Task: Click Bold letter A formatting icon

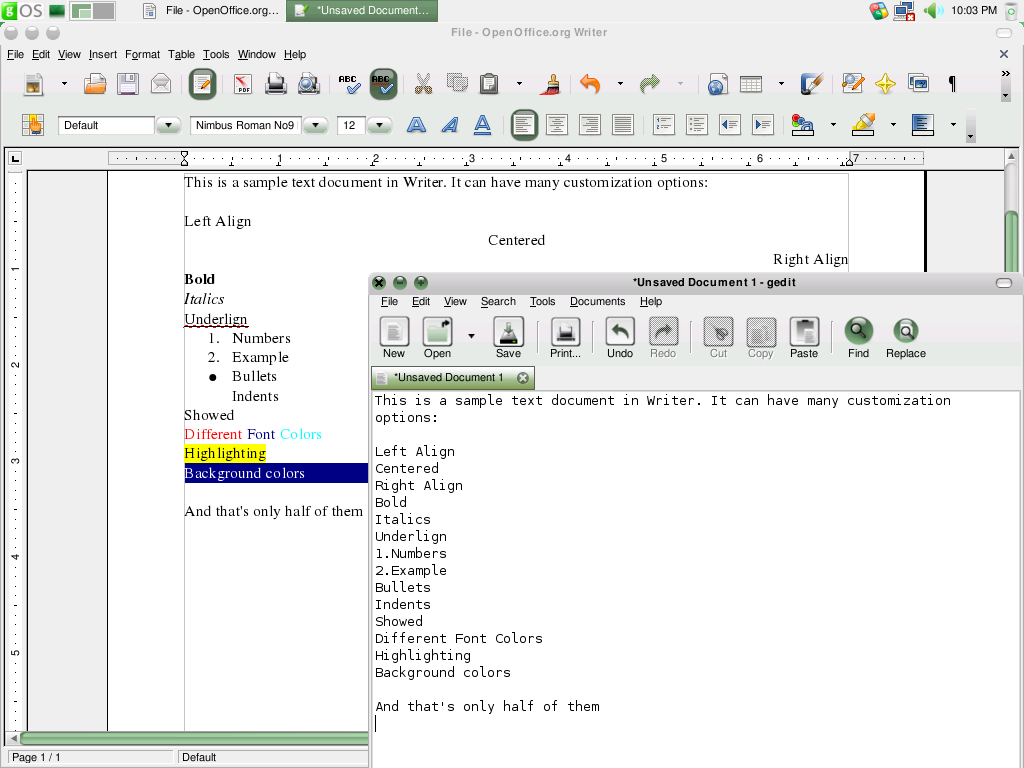Action: (x=416, y=125)
